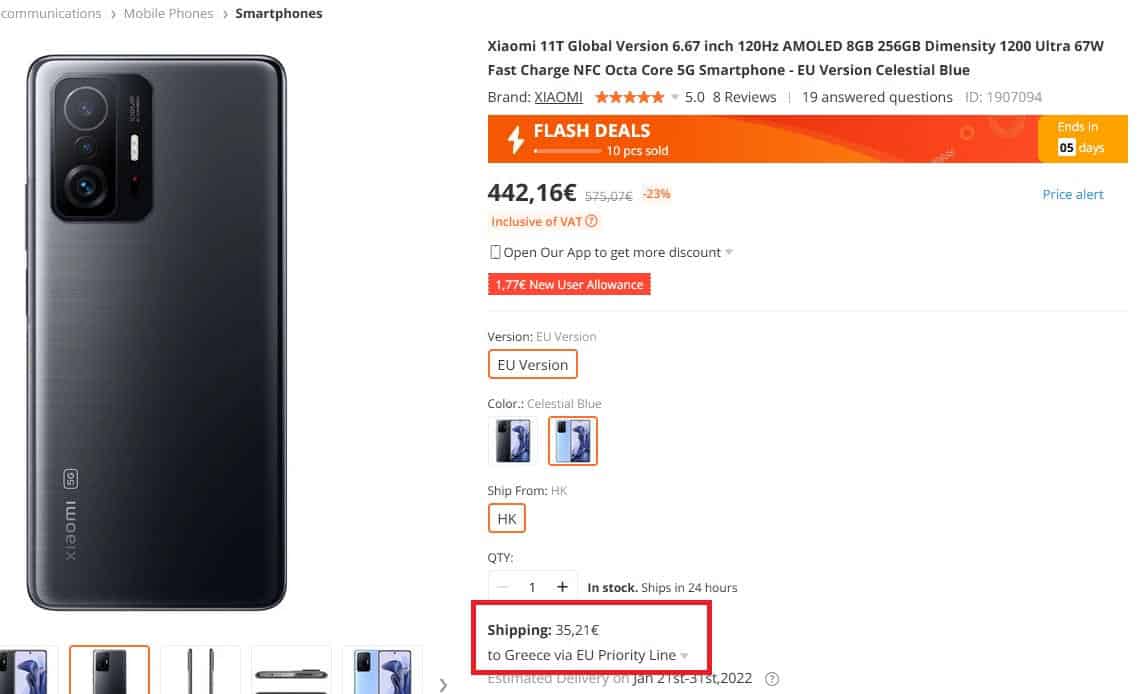
Task: Choose the Celestial Blue color variant
Action: (x=573, y=441)
